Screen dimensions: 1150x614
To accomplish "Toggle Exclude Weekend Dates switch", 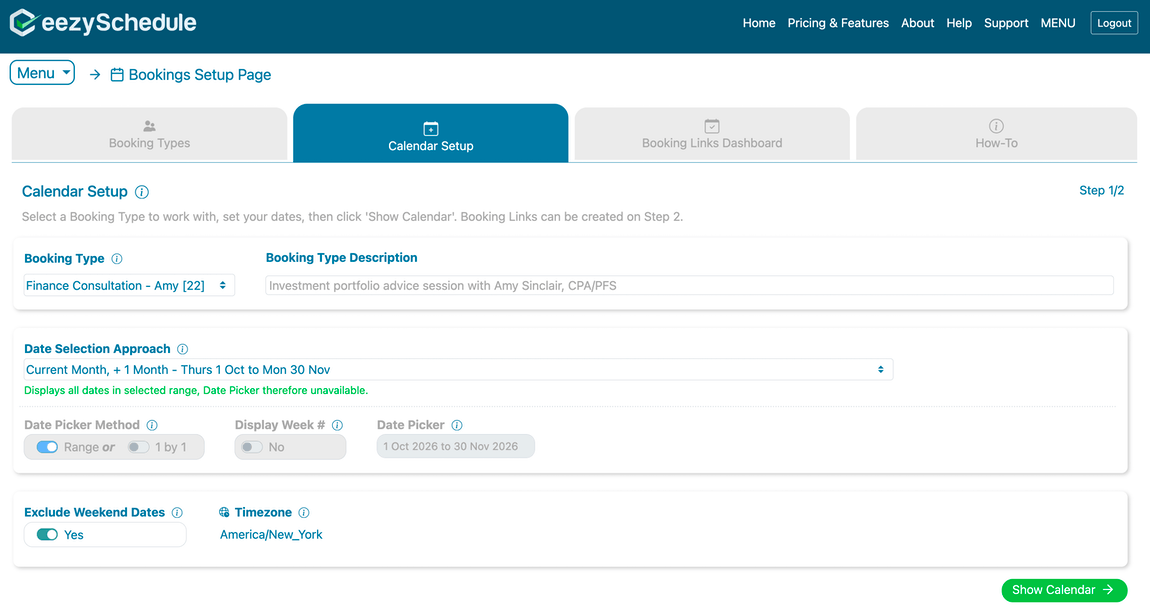I will click(x=47, y=535).
